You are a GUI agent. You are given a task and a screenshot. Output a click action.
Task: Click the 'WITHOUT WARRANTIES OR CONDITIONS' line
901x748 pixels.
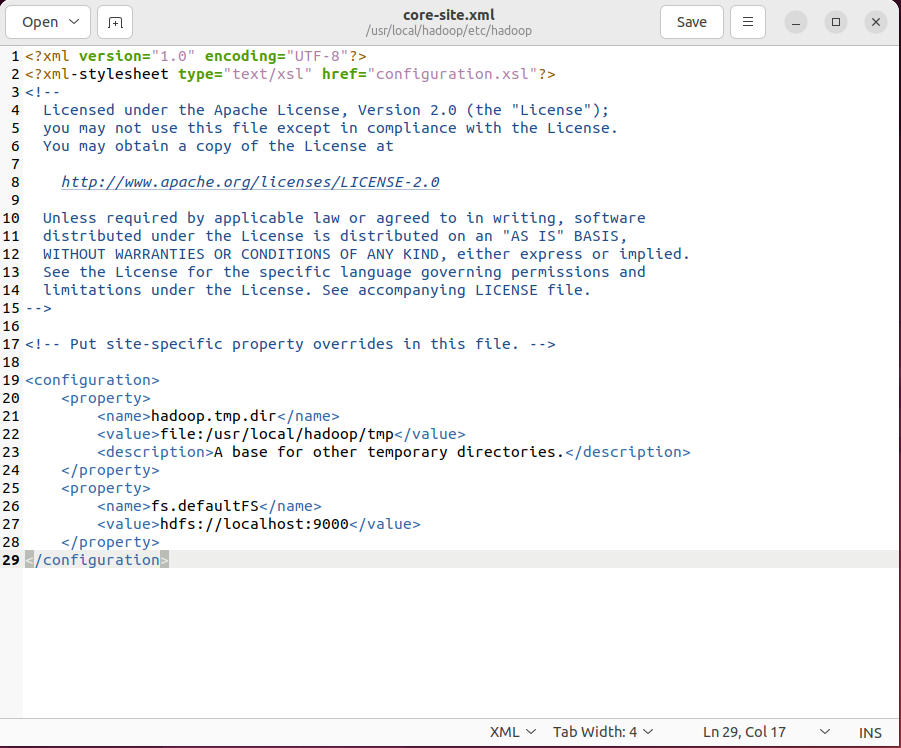366,254
